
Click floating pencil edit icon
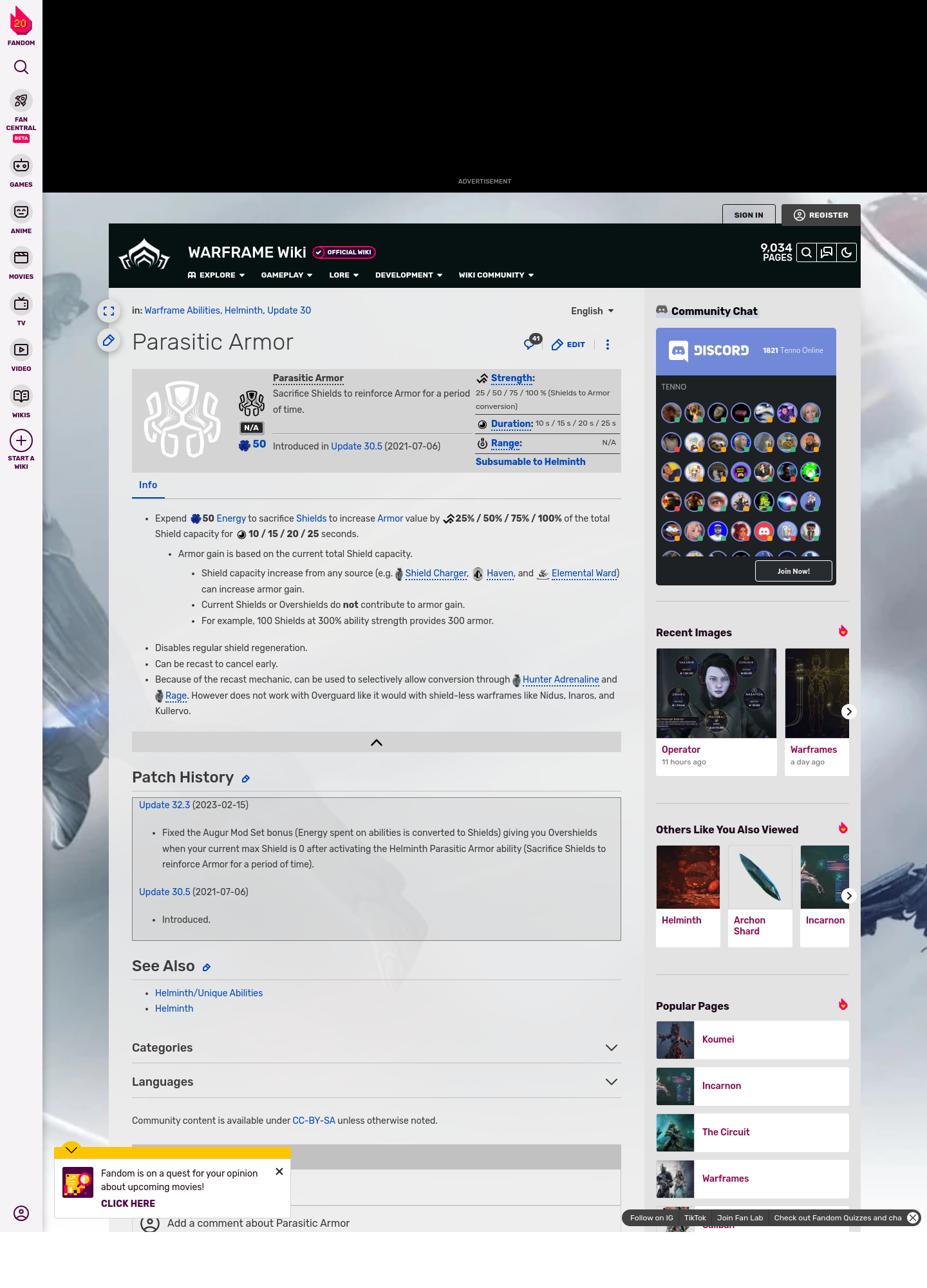[x=109, y=340]
